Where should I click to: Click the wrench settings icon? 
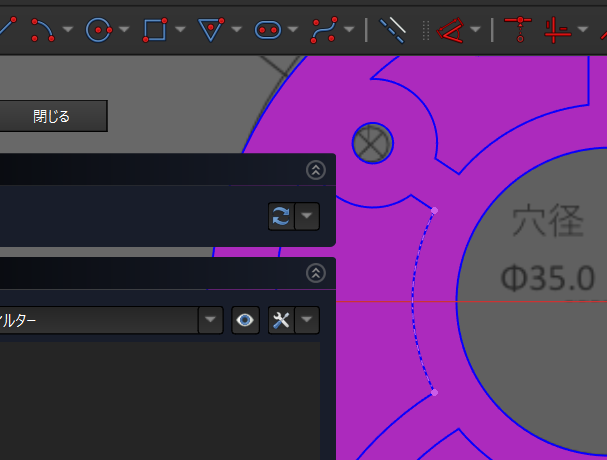[281, 320]
